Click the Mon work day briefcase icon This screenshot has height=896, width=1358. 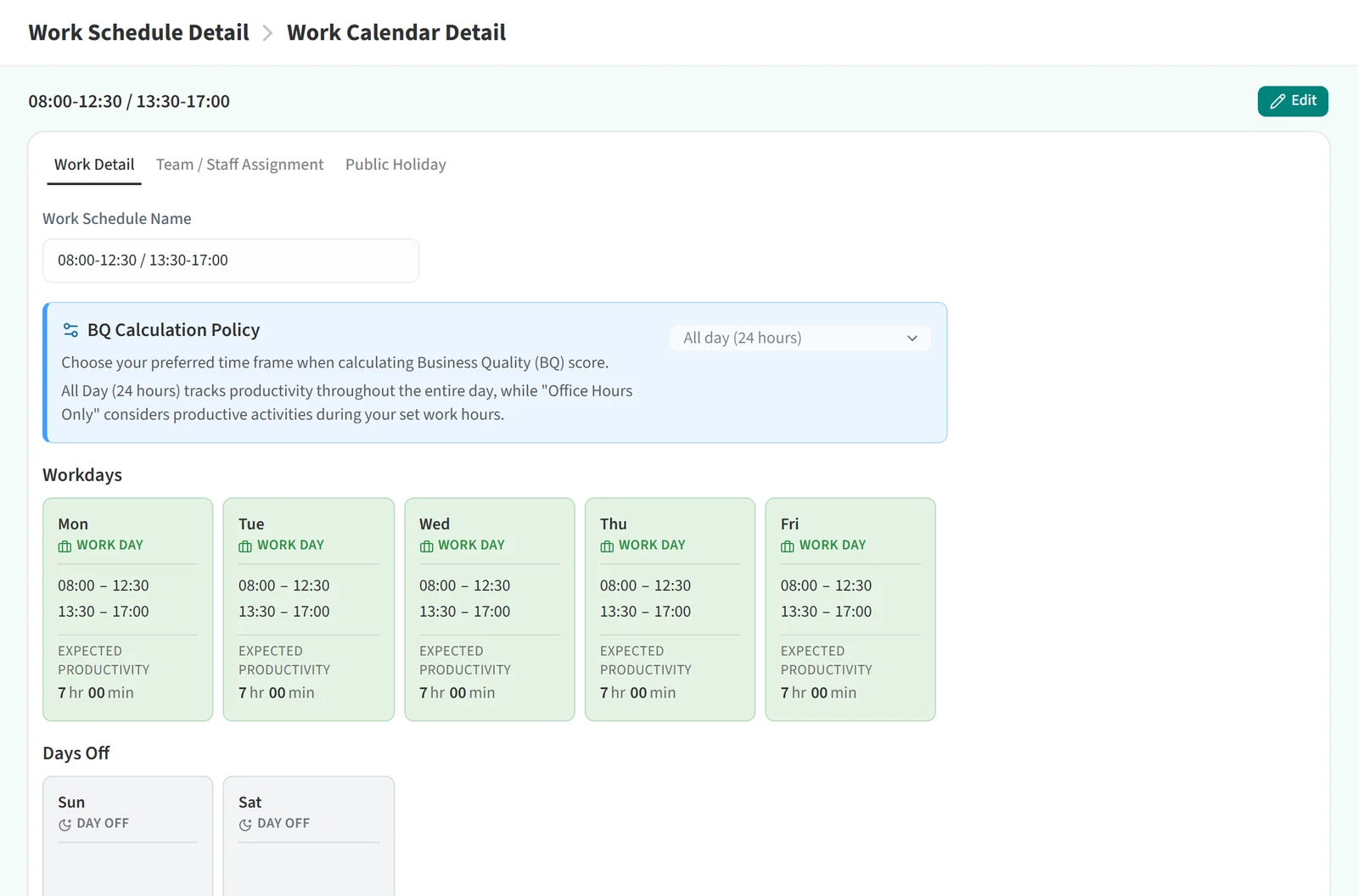[x=65, y=546]
